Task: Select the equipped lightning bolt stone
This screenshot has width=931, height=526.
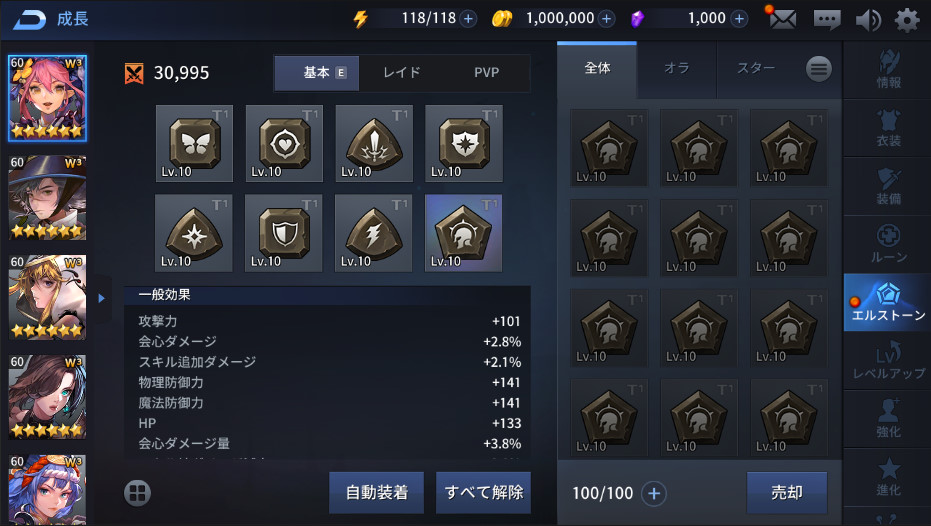Action: tap(373, 233)
